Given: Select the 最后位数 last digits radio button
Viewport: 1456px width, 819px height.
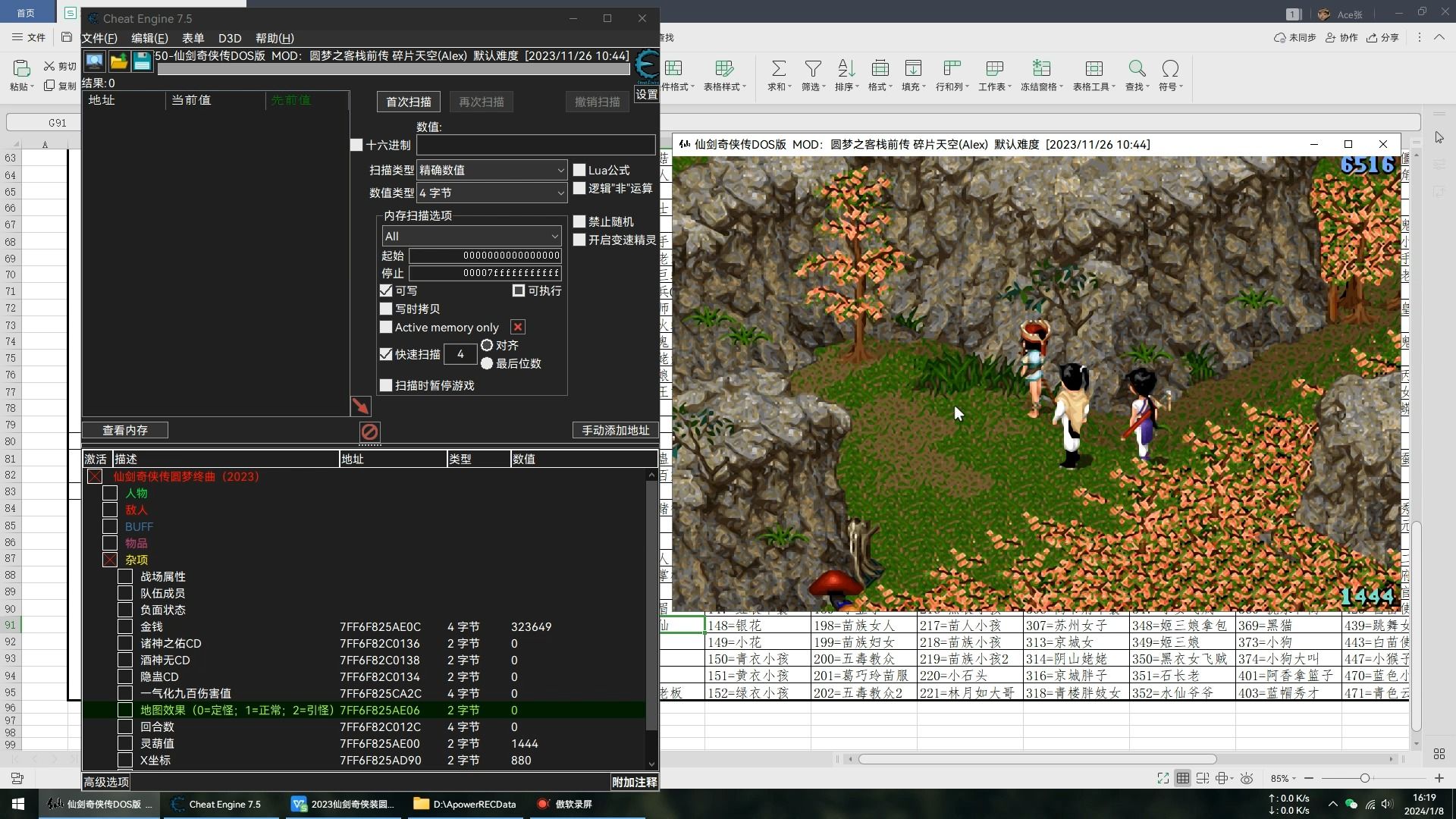Looking at the screenshot, I should 487,363.
